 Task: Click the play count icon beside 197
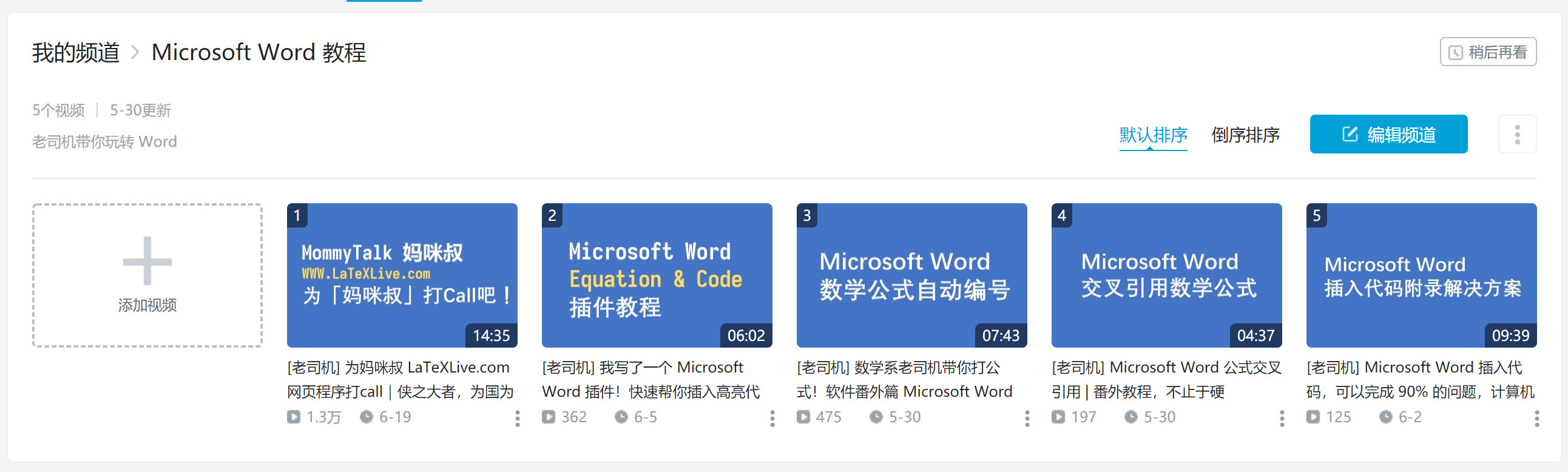tap(1058, 417)
